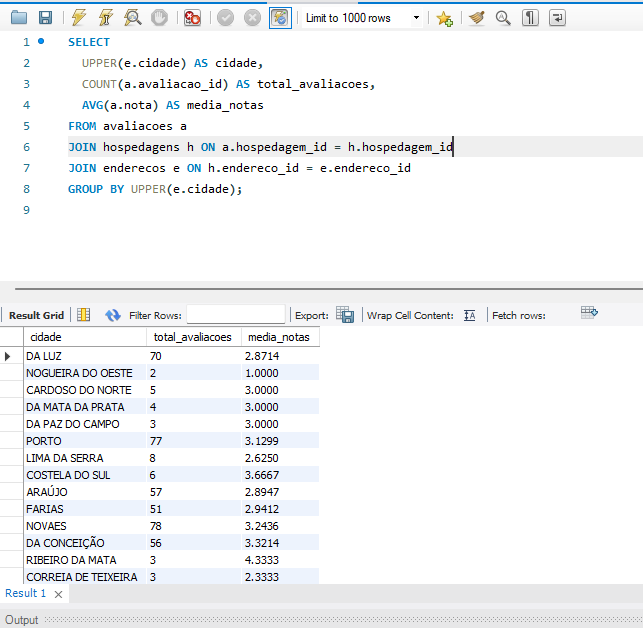Beautify the SQL query with the broom

pyautogui.click(x=477, y=18)
